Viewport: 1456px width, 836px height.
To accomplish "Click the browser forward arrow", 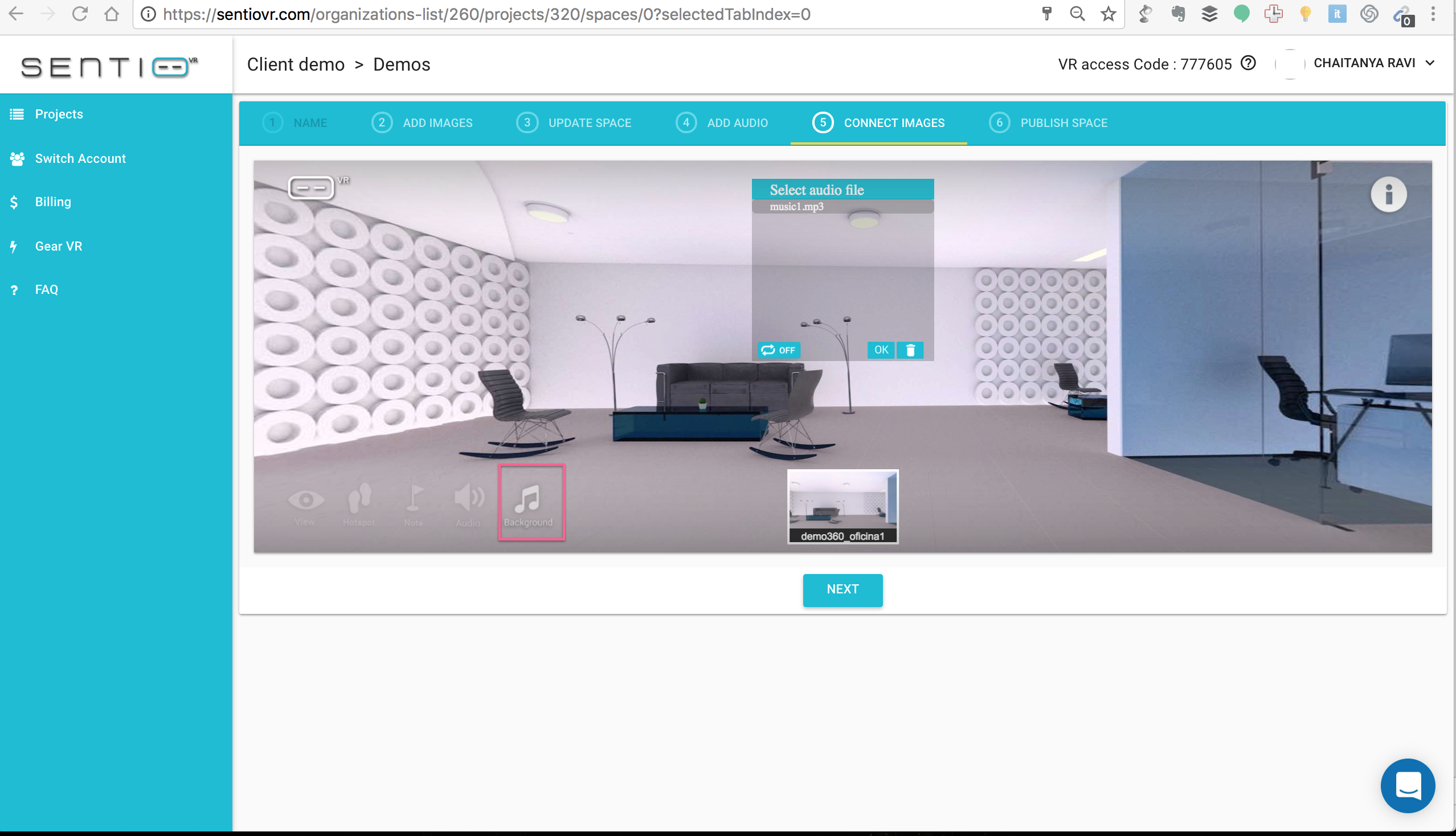I will click(x=48, y=14).
